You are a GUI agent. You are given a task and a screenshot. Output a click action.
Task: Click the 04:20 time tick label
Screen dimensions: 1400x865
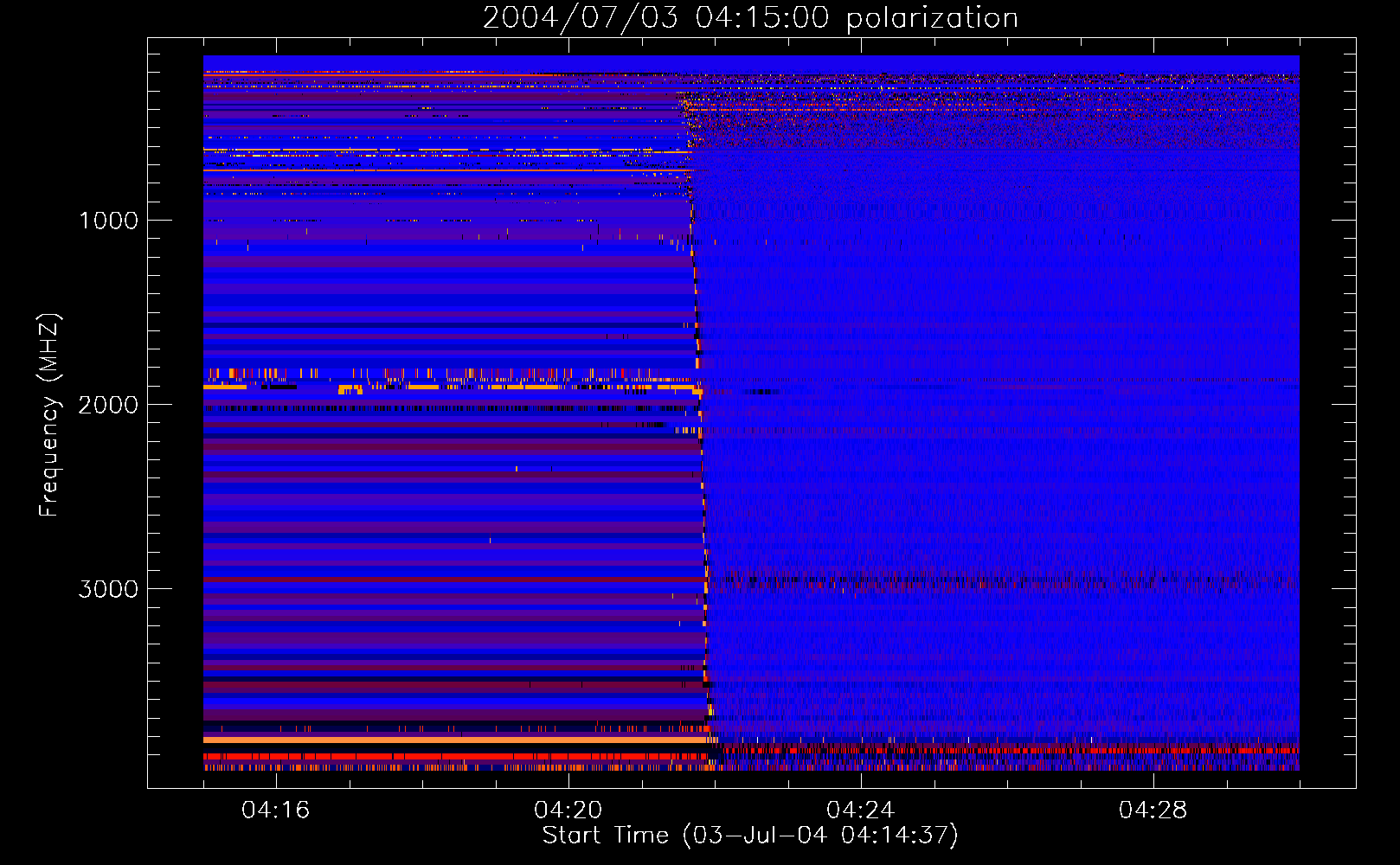568,810
